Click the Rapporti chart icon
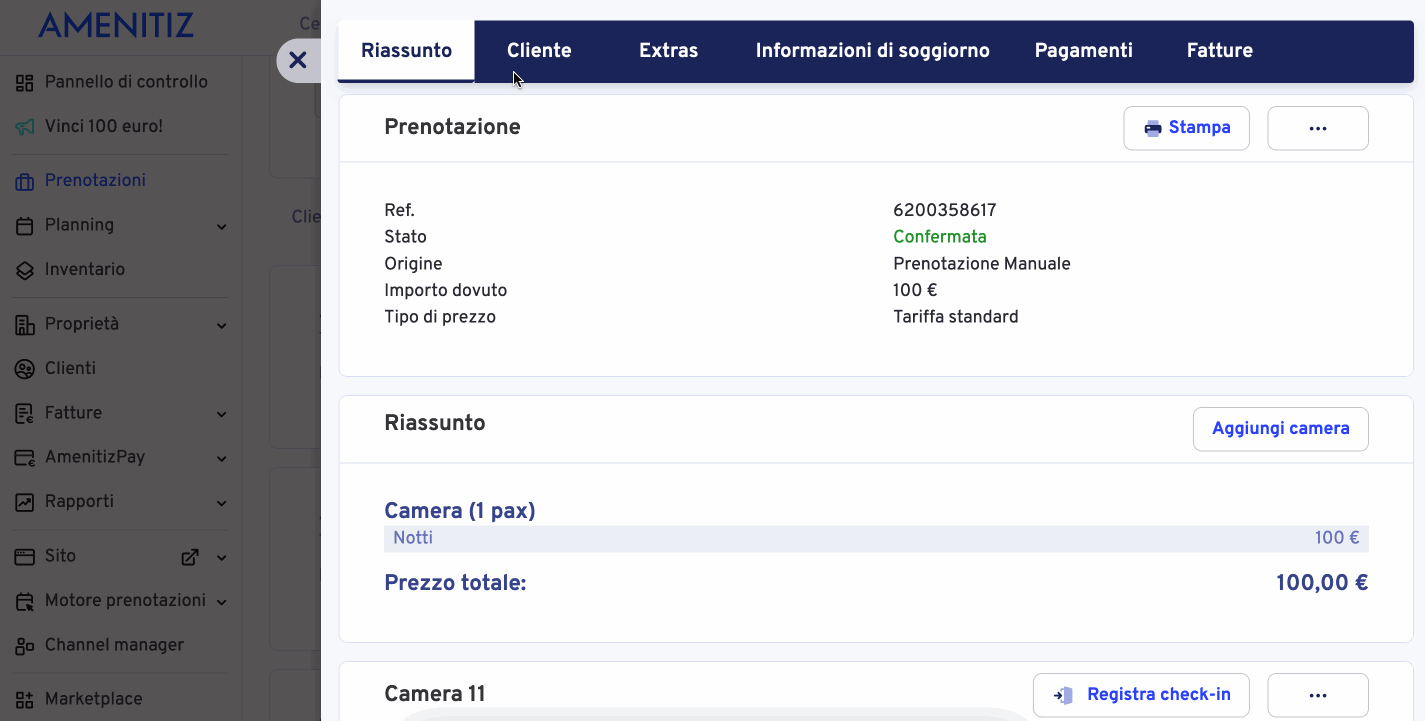The image size is (1425, 721). click(25, 502)
